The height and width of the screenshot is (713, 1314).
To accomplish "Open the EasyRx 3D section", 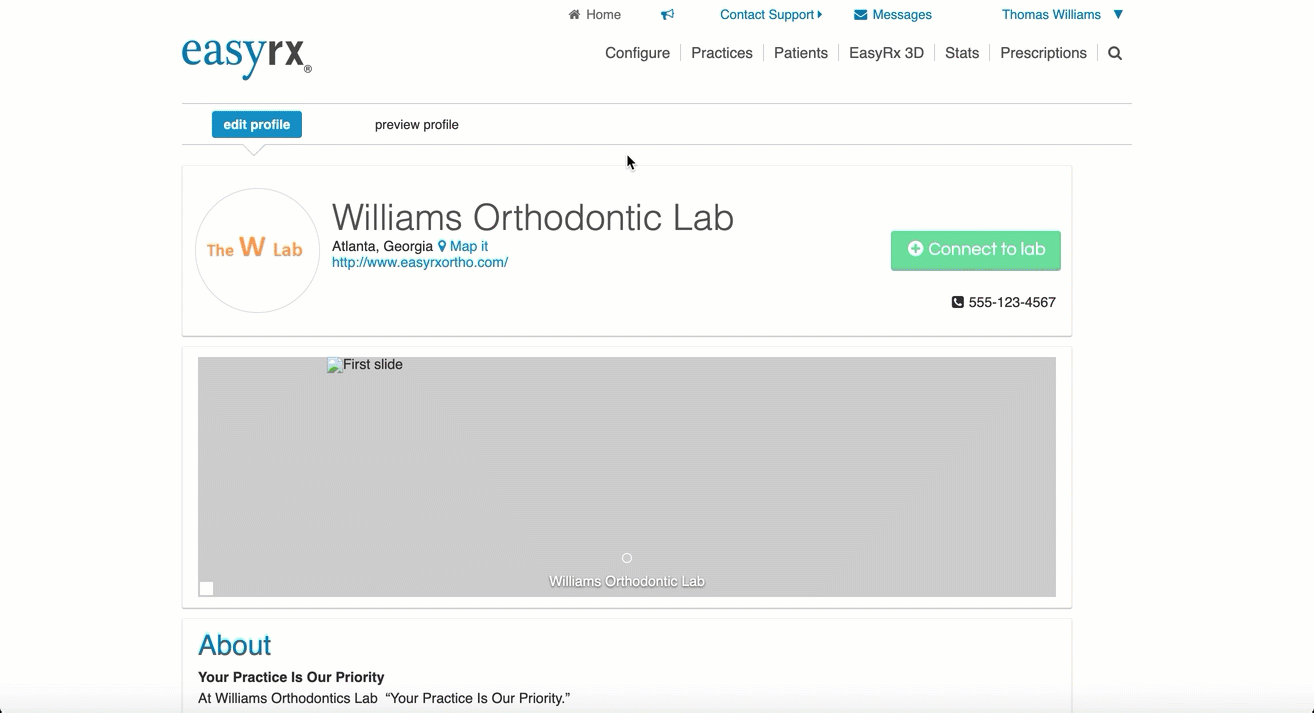I will point(886,53).
